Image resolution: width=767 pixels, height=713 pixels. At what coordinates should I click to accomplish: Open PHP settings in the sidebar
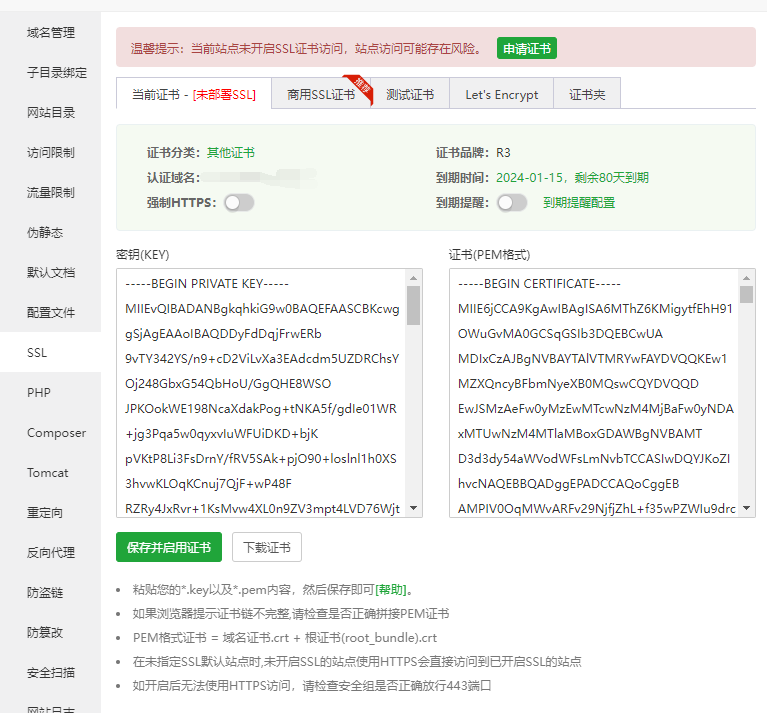coord(50,393)
